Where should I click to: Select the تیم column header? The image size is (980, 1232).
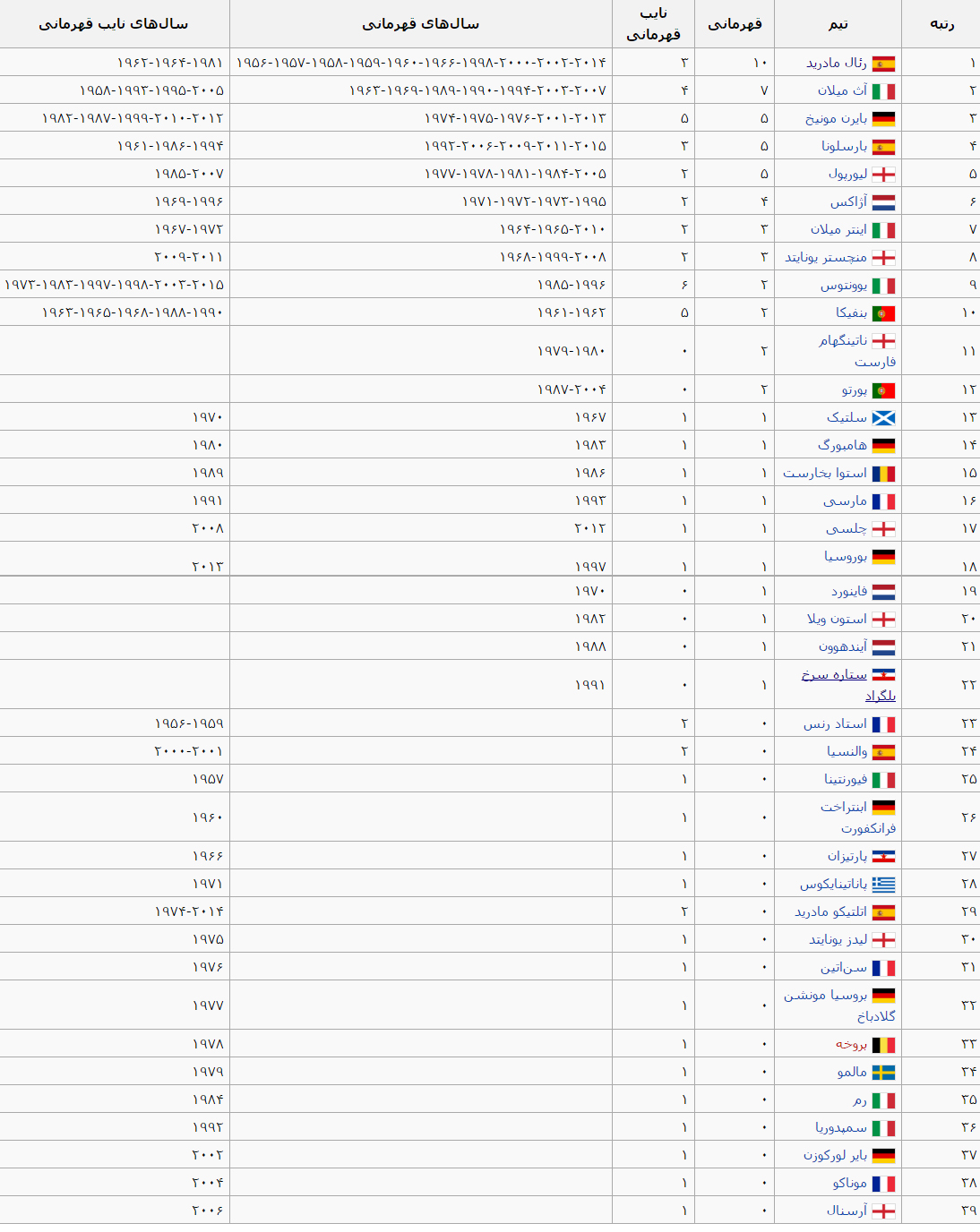[838, 24]
